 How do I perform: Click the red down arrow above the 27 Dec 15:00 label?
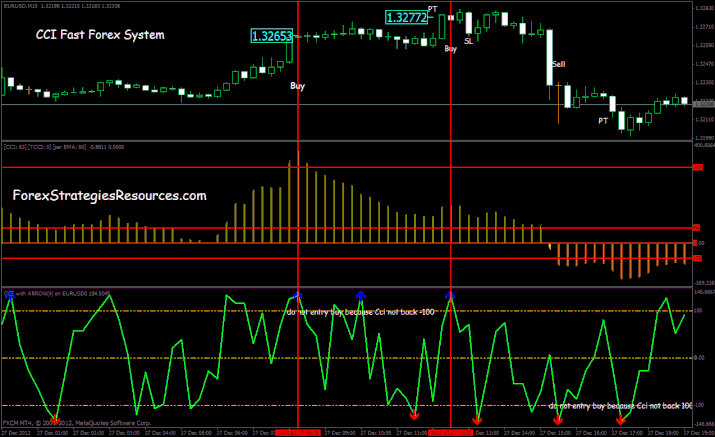pos(558,420)
